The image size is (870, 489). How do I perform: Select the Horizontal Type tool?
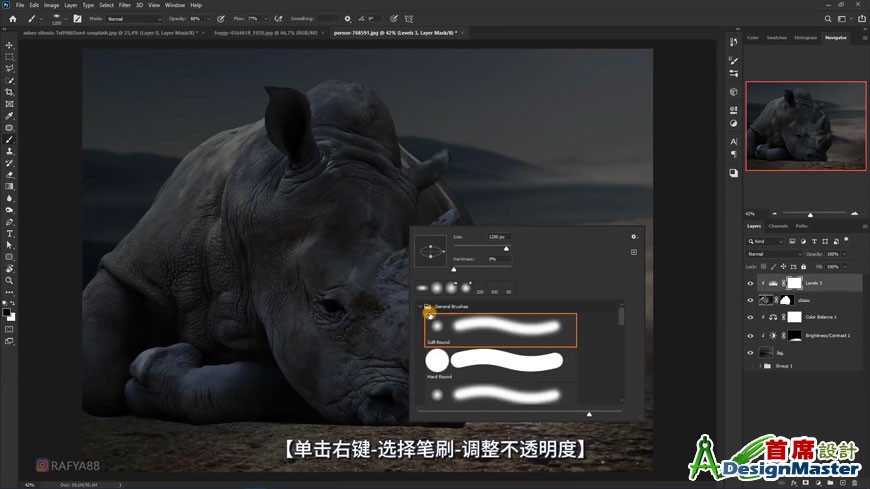pyautogui.click(x=9, y=234)
